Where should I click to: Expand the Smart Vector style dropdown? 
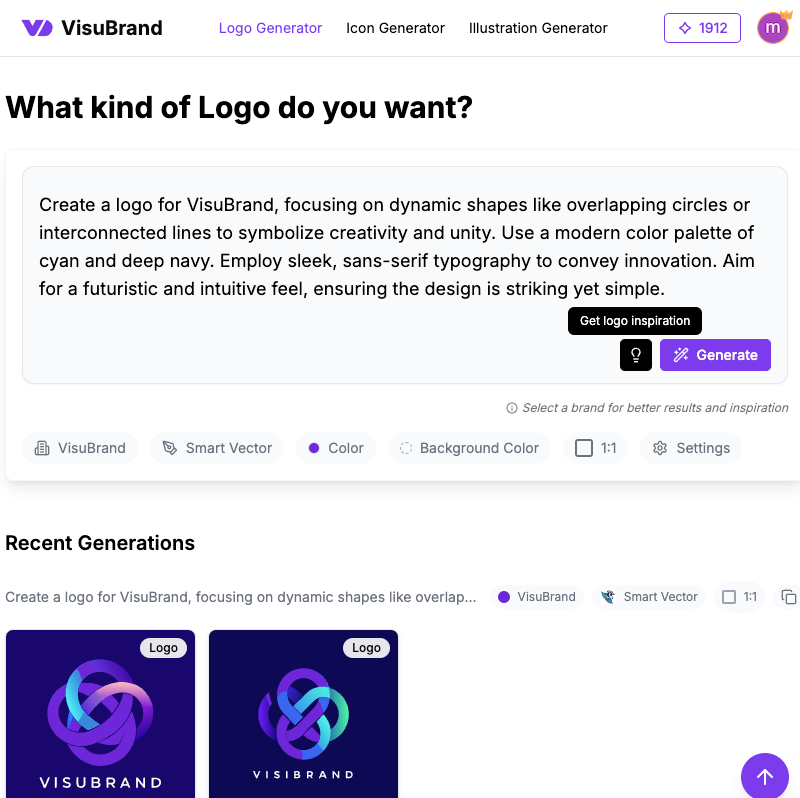pyautogui.click(x=217, y=448)
